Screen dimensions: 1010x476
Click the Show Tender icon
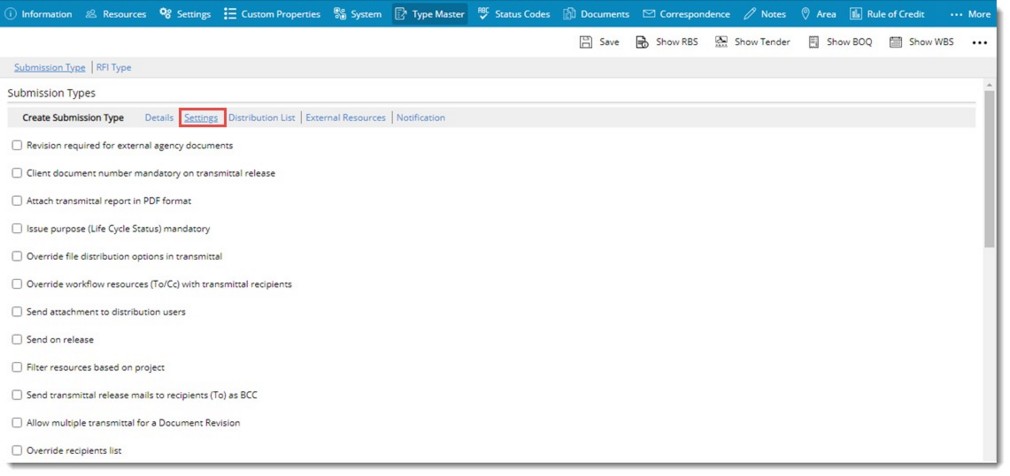[721, 42]
